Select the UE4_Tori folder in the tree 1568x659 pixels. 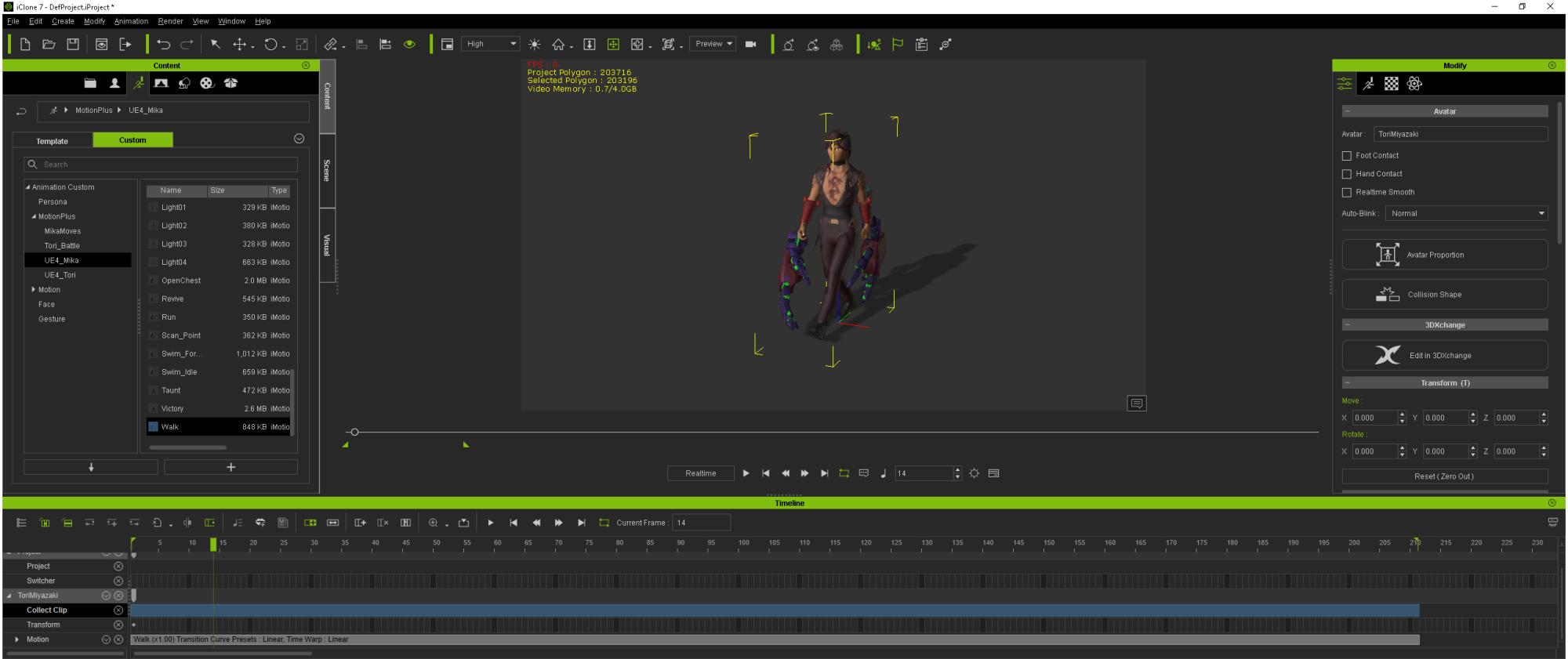[60, 275]
